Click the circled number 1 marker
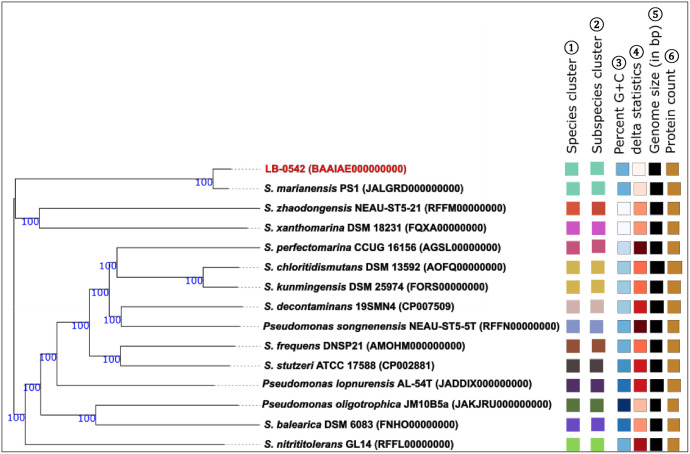The image size is (690, 454). point(571,48)
